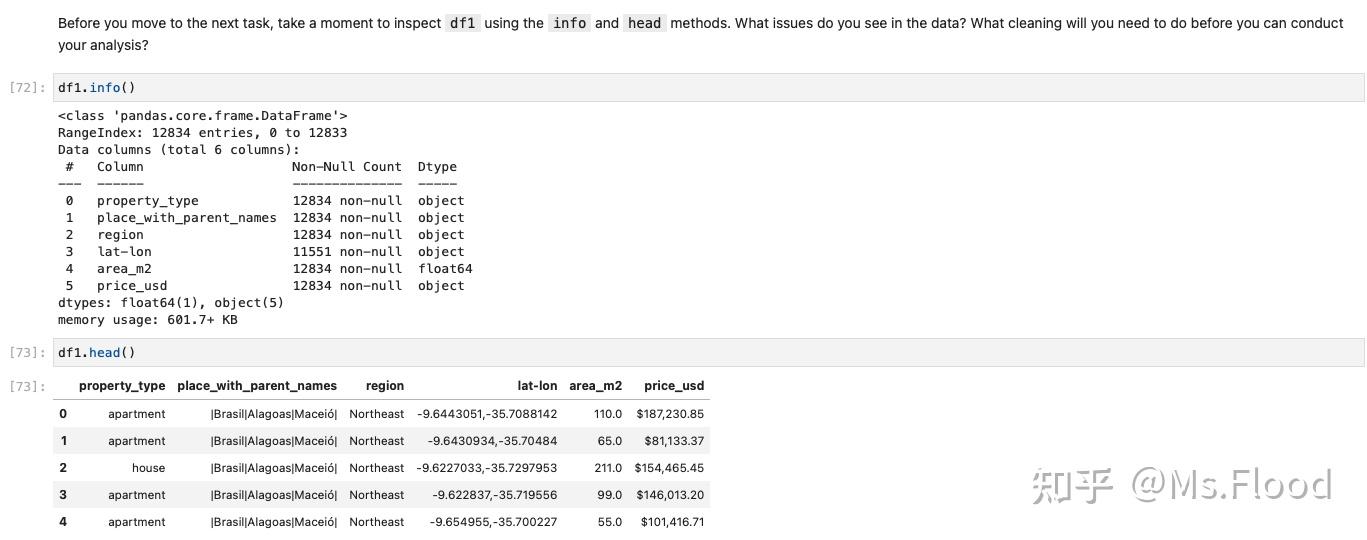Select the [72] input prompt label
Screen dimensions: 1367x540
27,88
